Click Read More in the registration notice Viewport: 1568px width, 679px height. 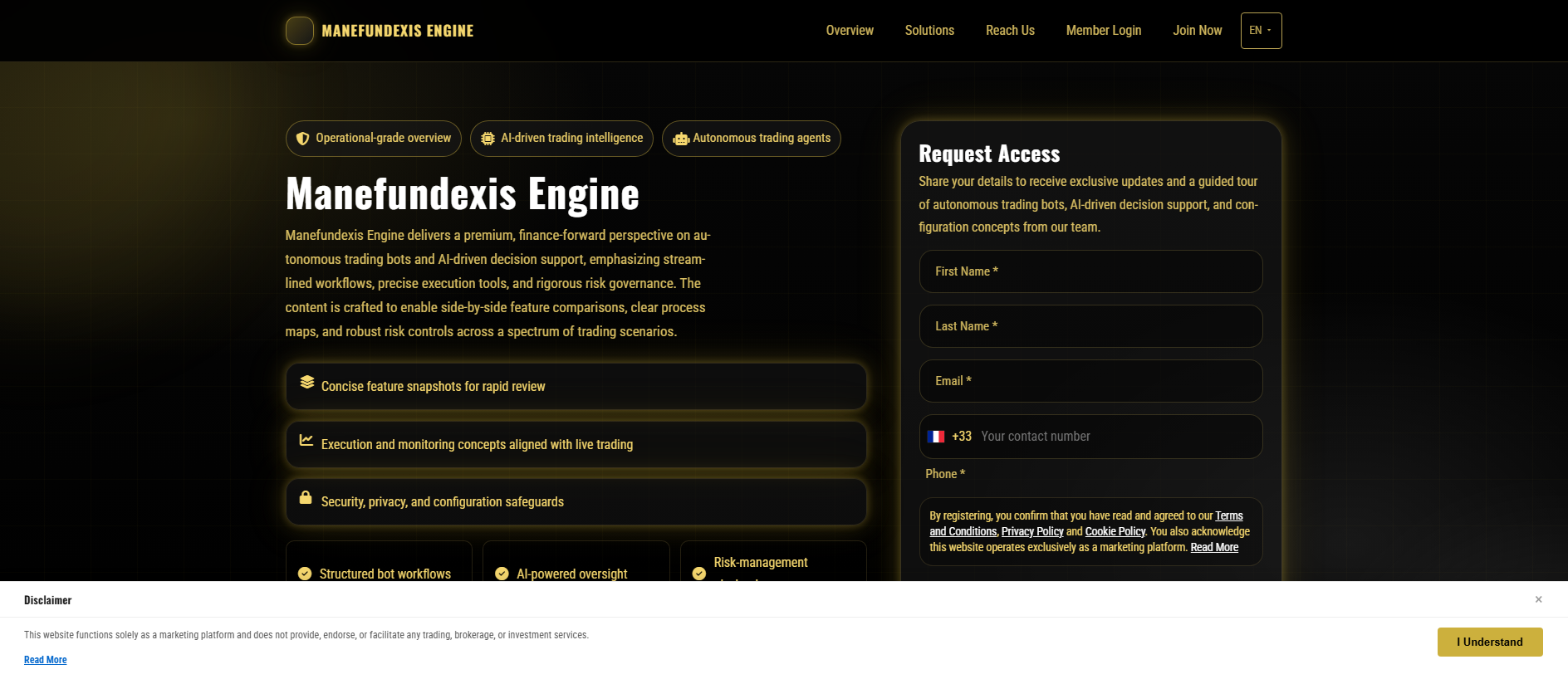pyautogui.click(x=1214, y=547)
